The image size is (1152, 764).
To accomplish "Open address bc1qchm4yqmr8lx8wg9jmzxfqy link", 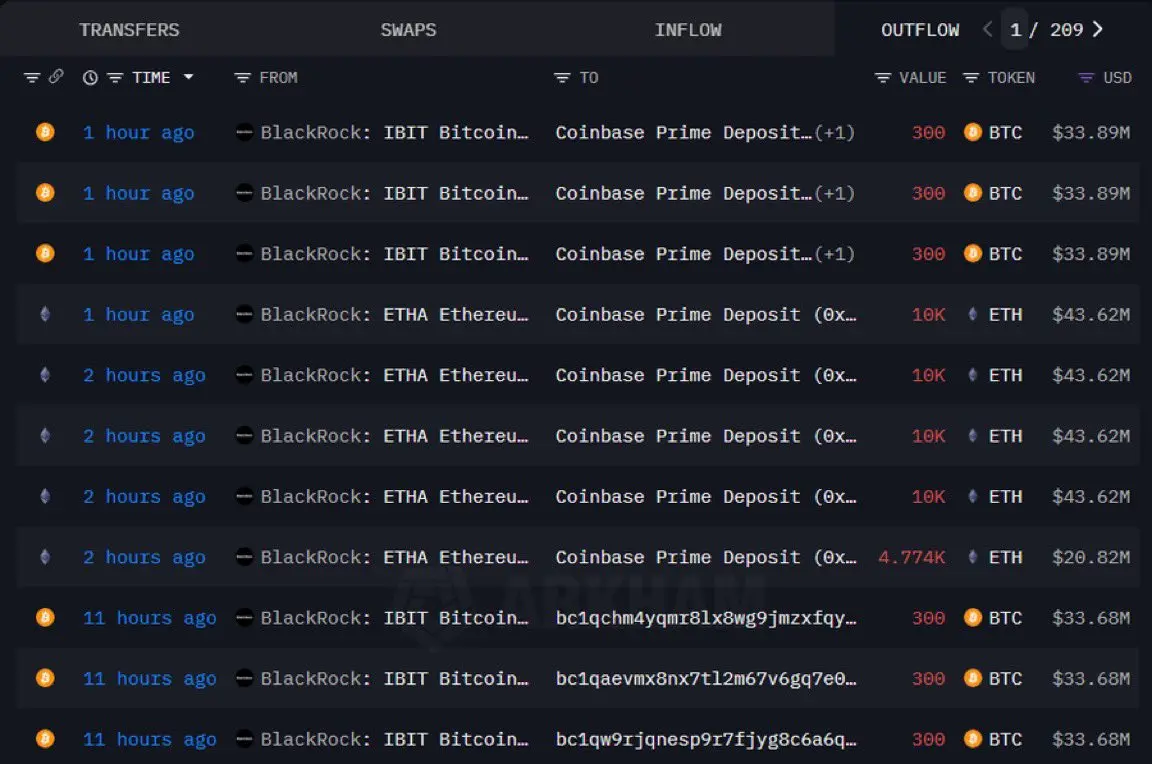I will click(706, 618).
